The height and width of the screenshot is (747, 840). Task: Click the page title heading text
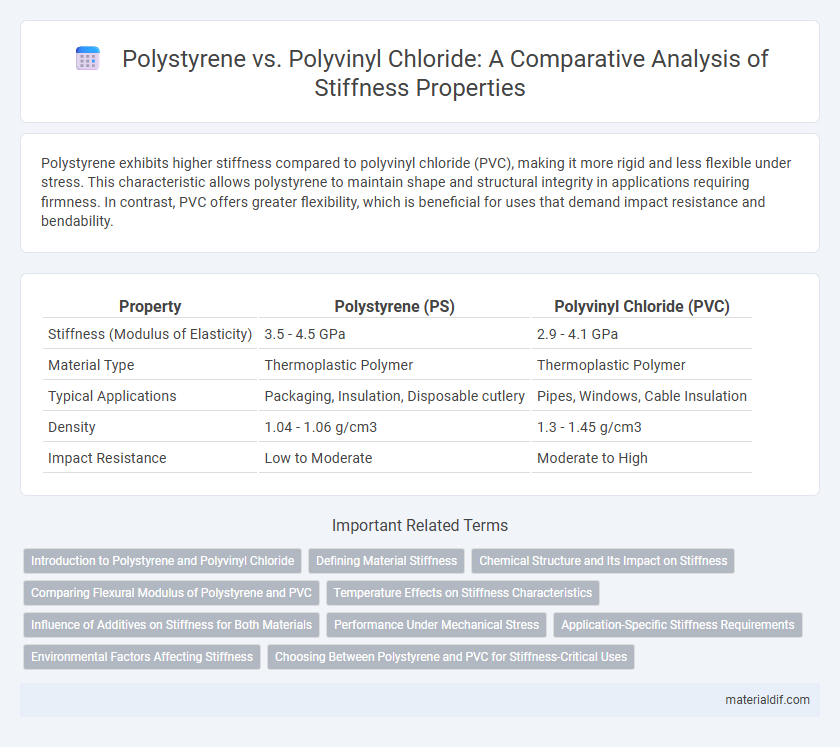pyautogui.click(x=445, y=73)
